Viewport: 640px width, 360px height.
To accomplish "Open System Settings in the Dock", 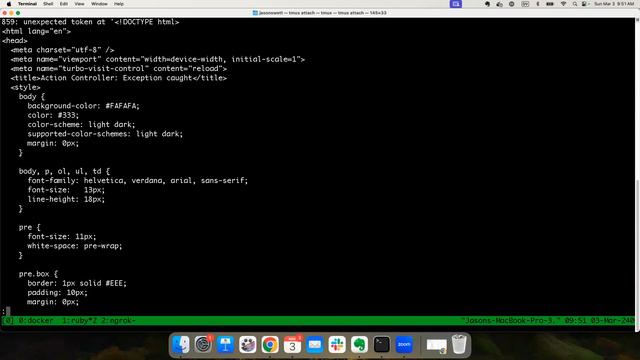I will pyautogui.click(x=203, y=345).
